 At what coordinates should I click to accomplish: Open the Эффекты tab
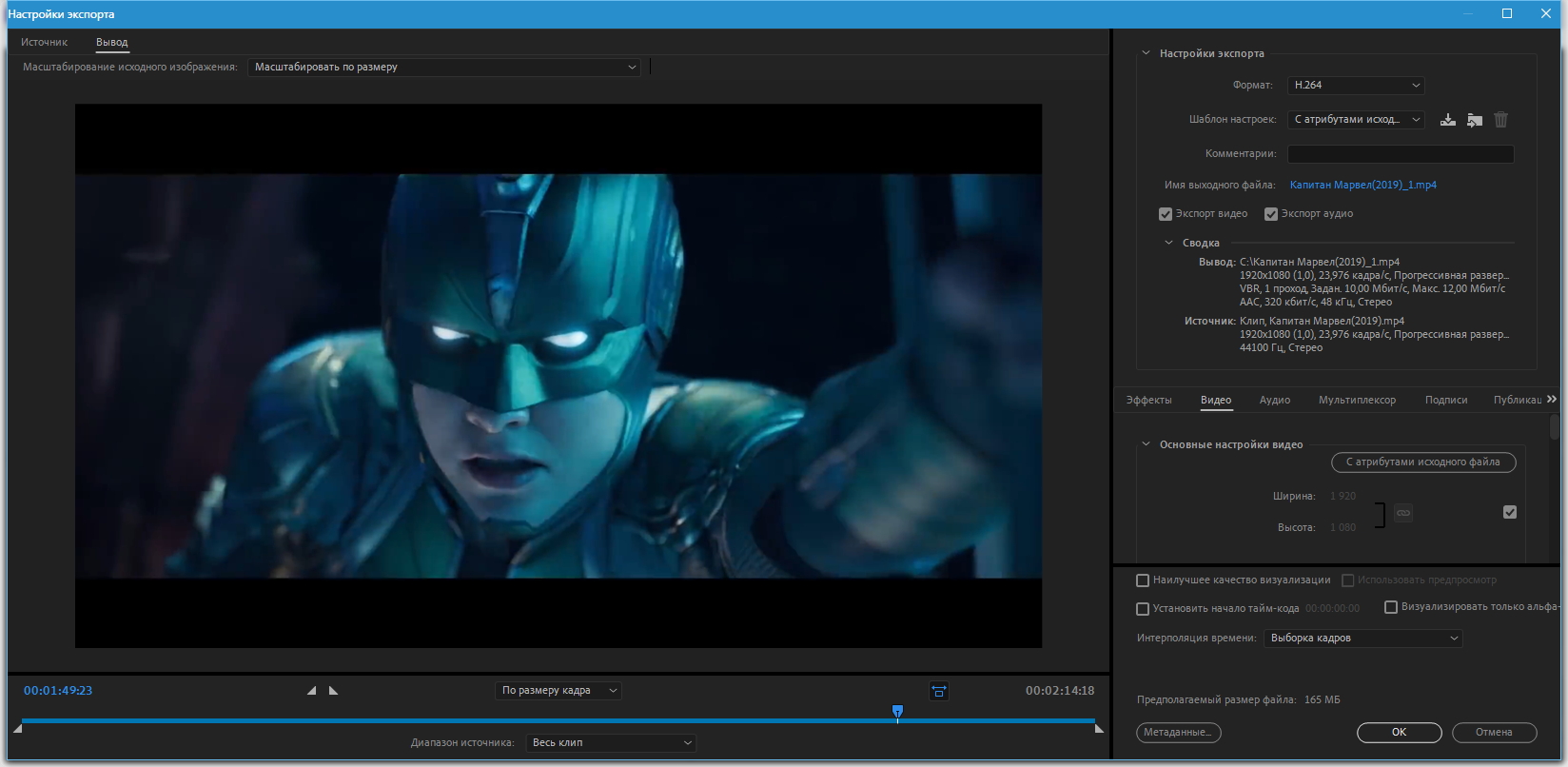coord(1149,400)
